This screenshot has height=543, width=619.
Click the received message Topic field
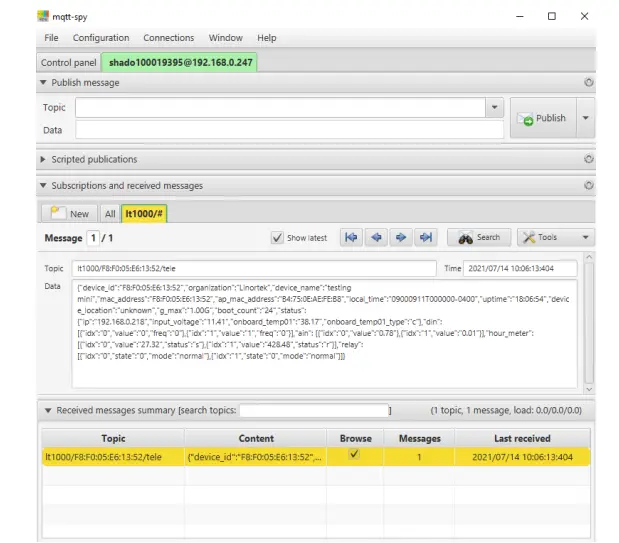click(x=254, y=269)
